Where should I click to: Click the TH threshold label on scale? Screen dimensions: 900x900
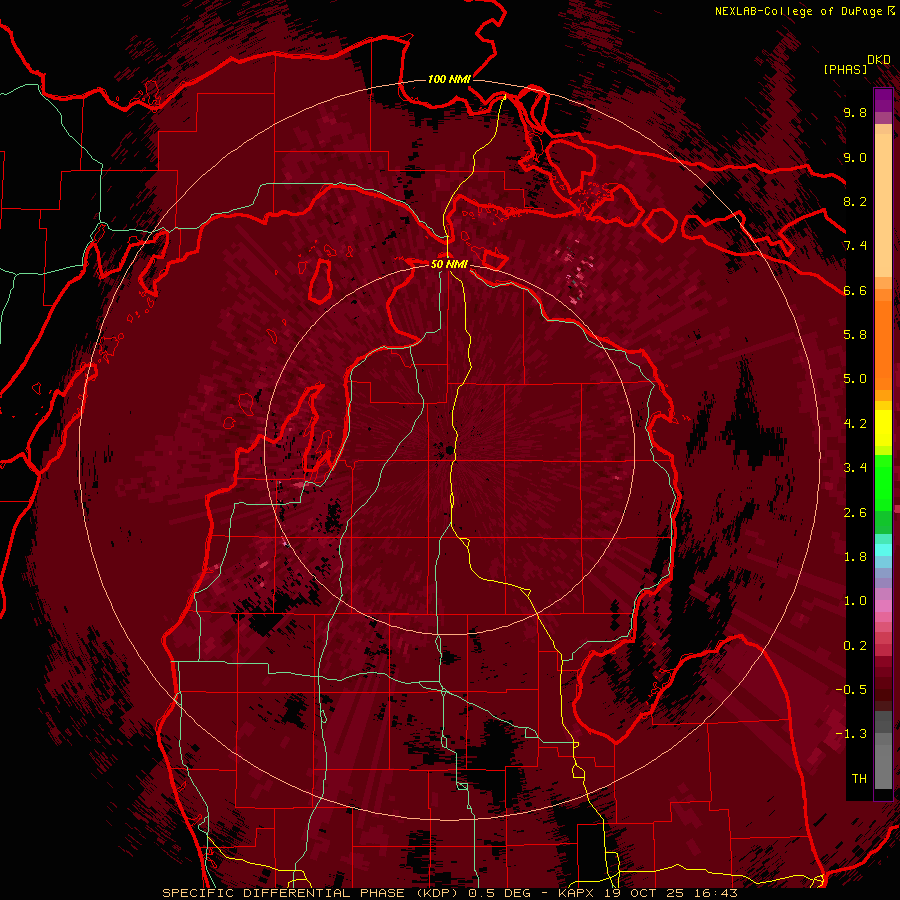tap(859, 779)
